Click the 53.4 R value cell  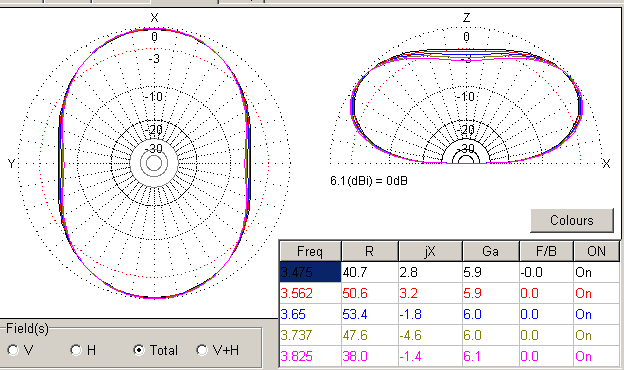coord(370,314)
